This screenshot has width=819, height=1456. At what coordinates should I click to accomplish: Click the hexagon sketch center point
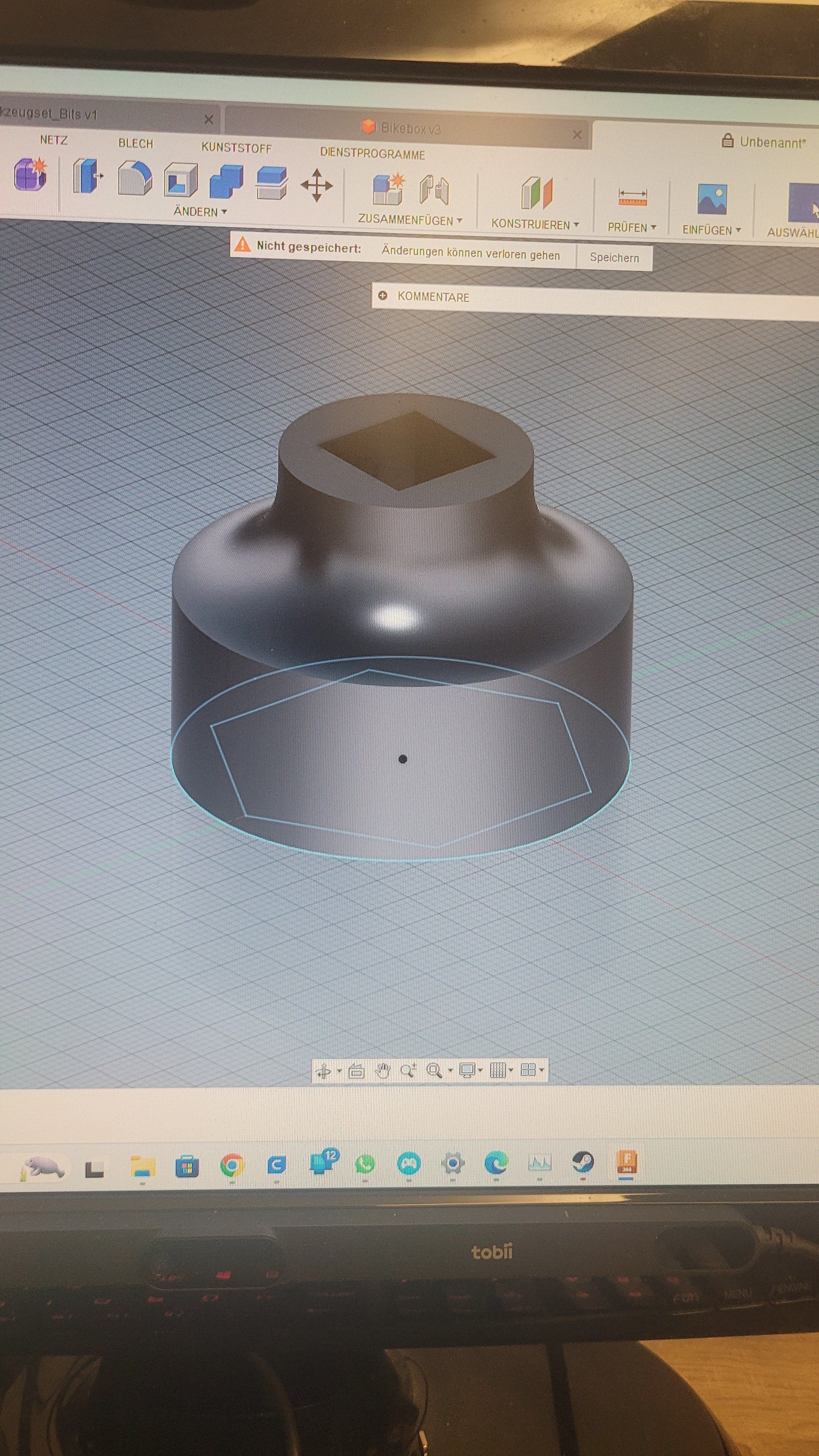tap(402, 759)
